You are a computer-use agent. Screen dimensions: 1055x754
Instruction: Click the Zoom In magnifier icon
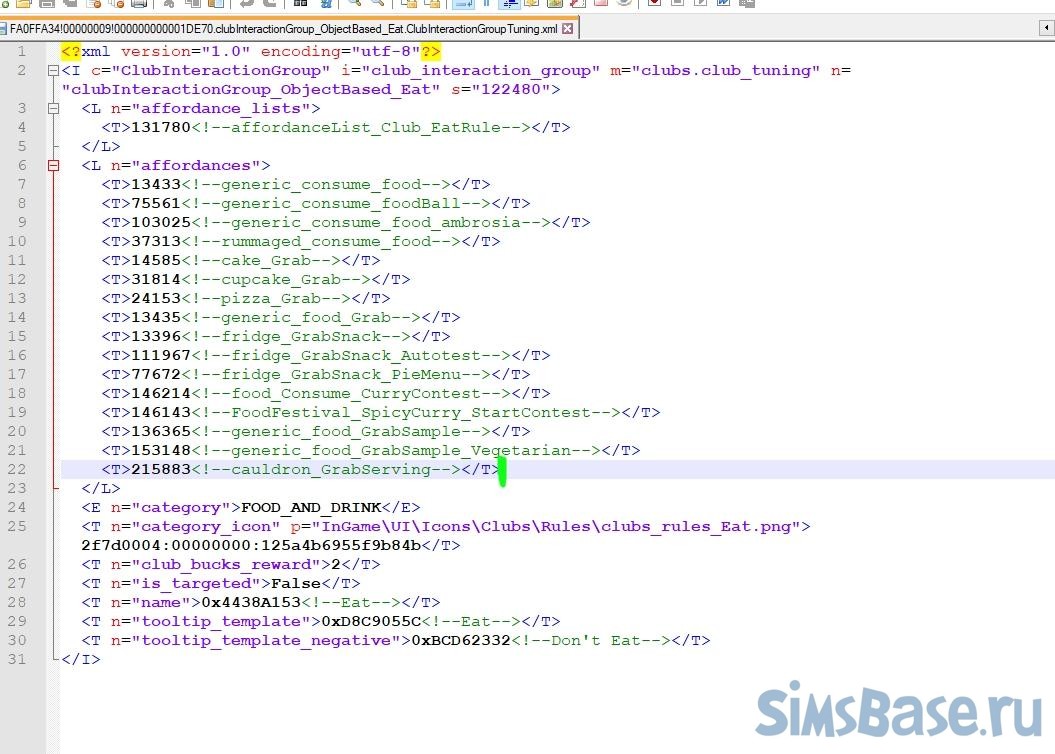(x=353, y=4)
